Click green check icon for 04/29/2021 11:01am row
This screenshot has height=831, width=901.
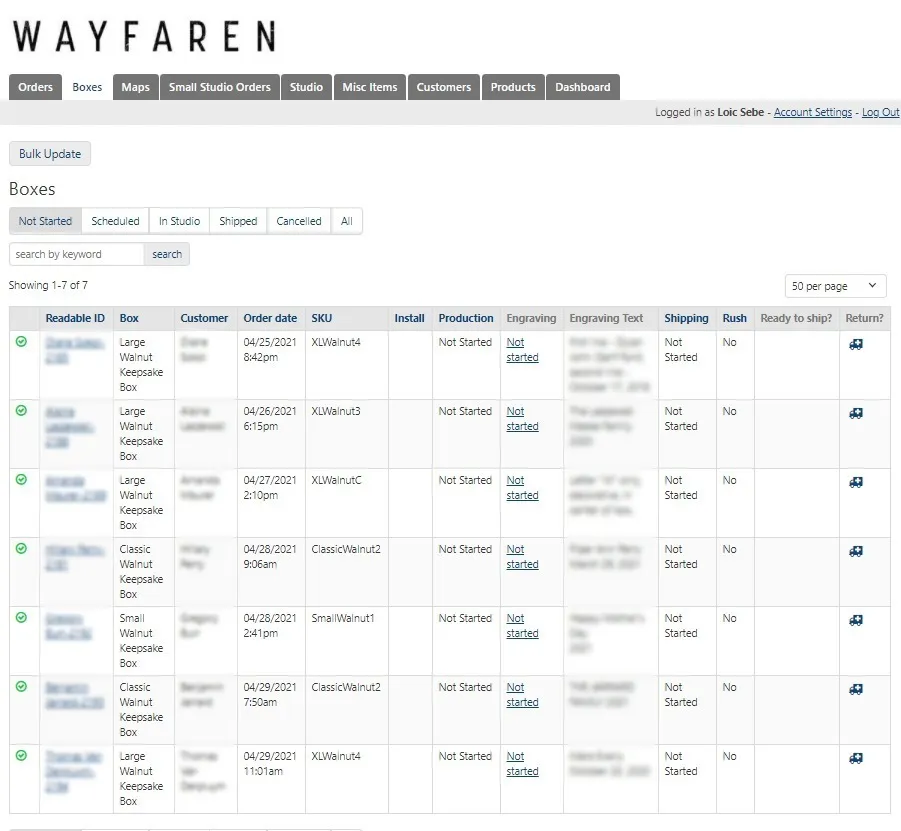[21, 756]
